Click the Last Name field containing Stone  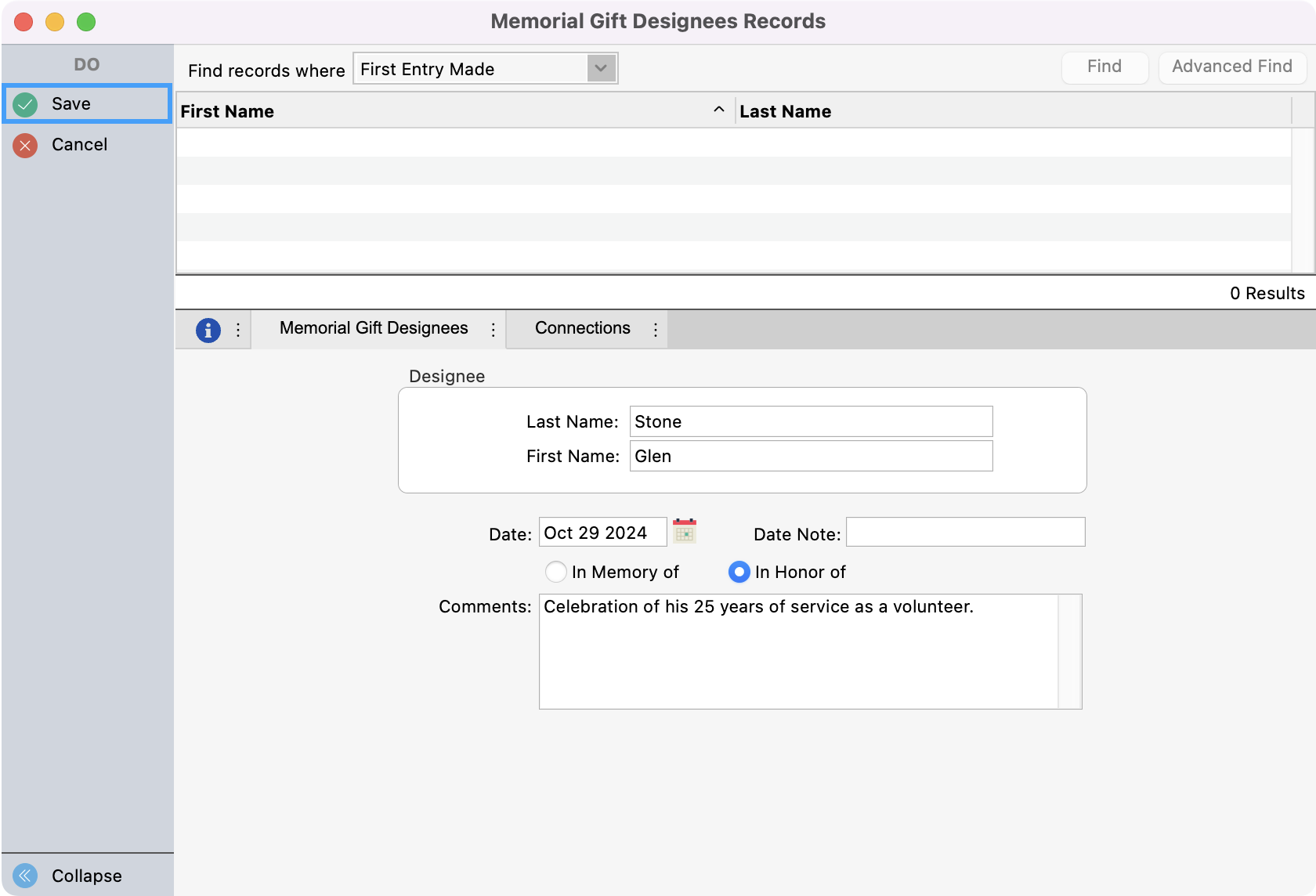pyautogui.click(x=811, y=421)
